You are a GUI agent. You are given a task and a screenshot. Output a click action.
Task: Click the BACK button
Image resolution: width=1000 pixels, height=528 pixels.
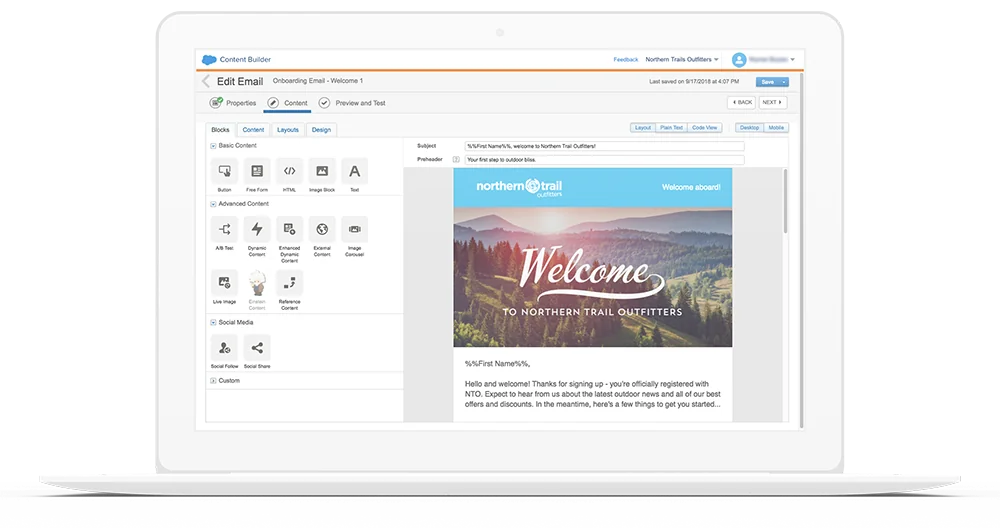pyautogui.click(x=742, y=102)
